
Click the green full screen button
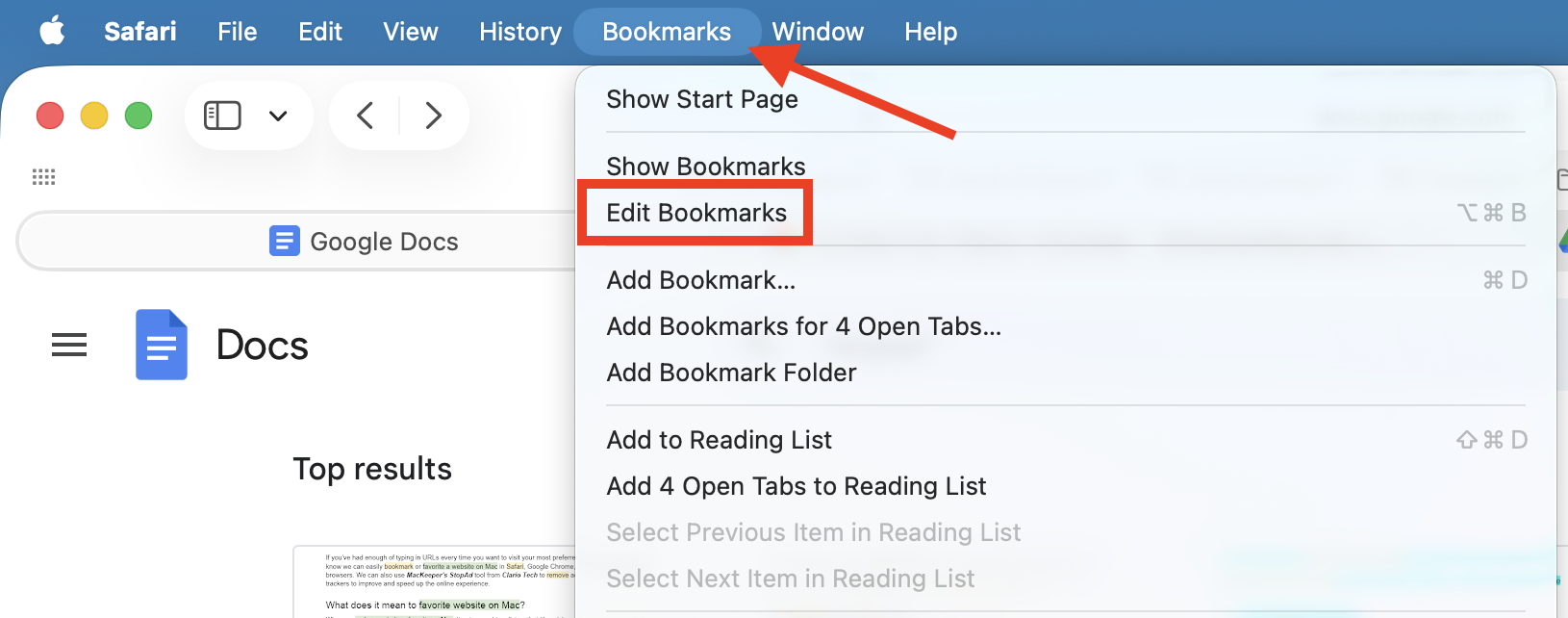pyautogui.click(x=139, y=116)
